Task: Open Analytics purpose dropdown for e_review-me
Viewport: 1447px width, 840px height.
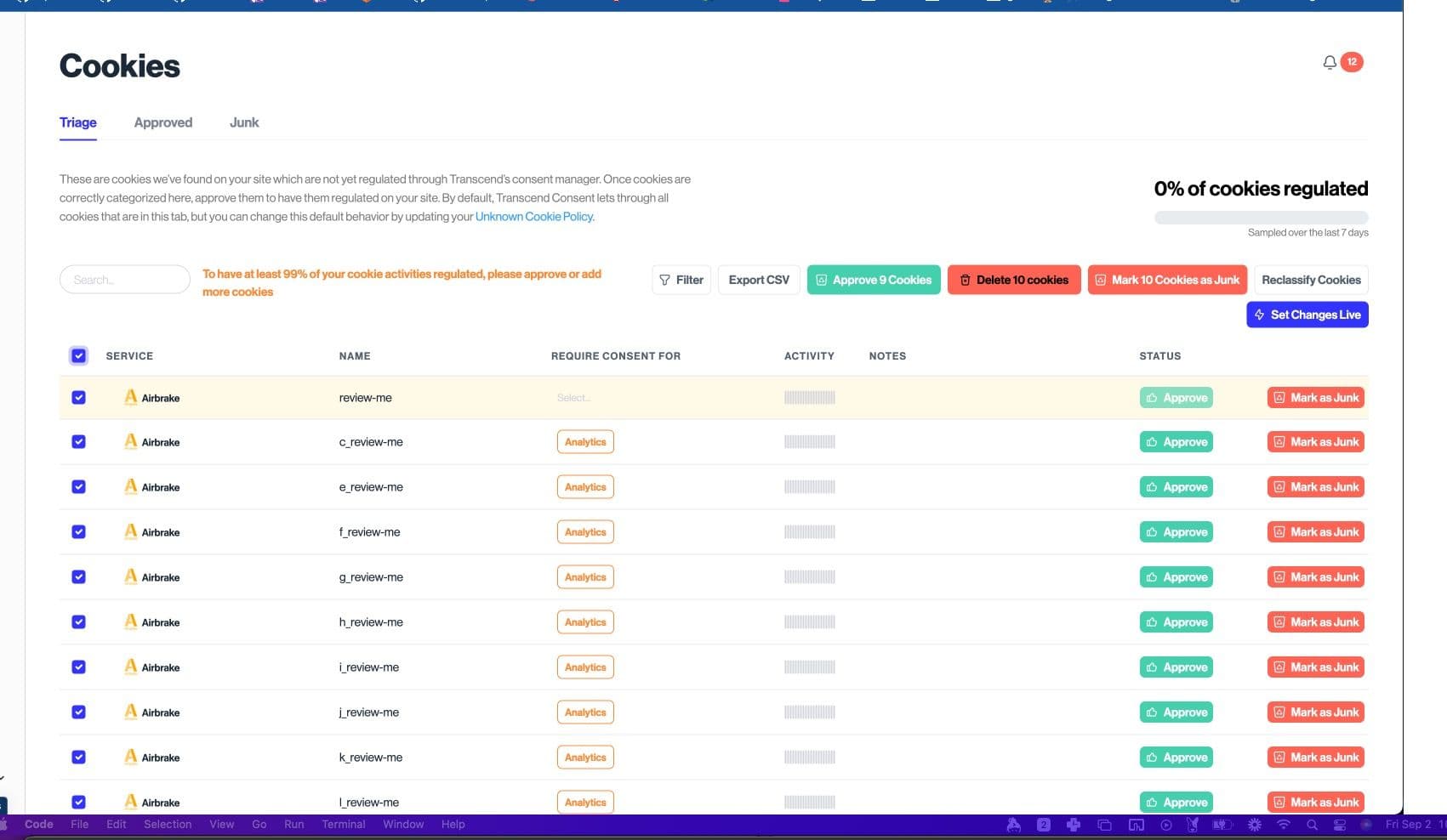Action: pos(585,487)
